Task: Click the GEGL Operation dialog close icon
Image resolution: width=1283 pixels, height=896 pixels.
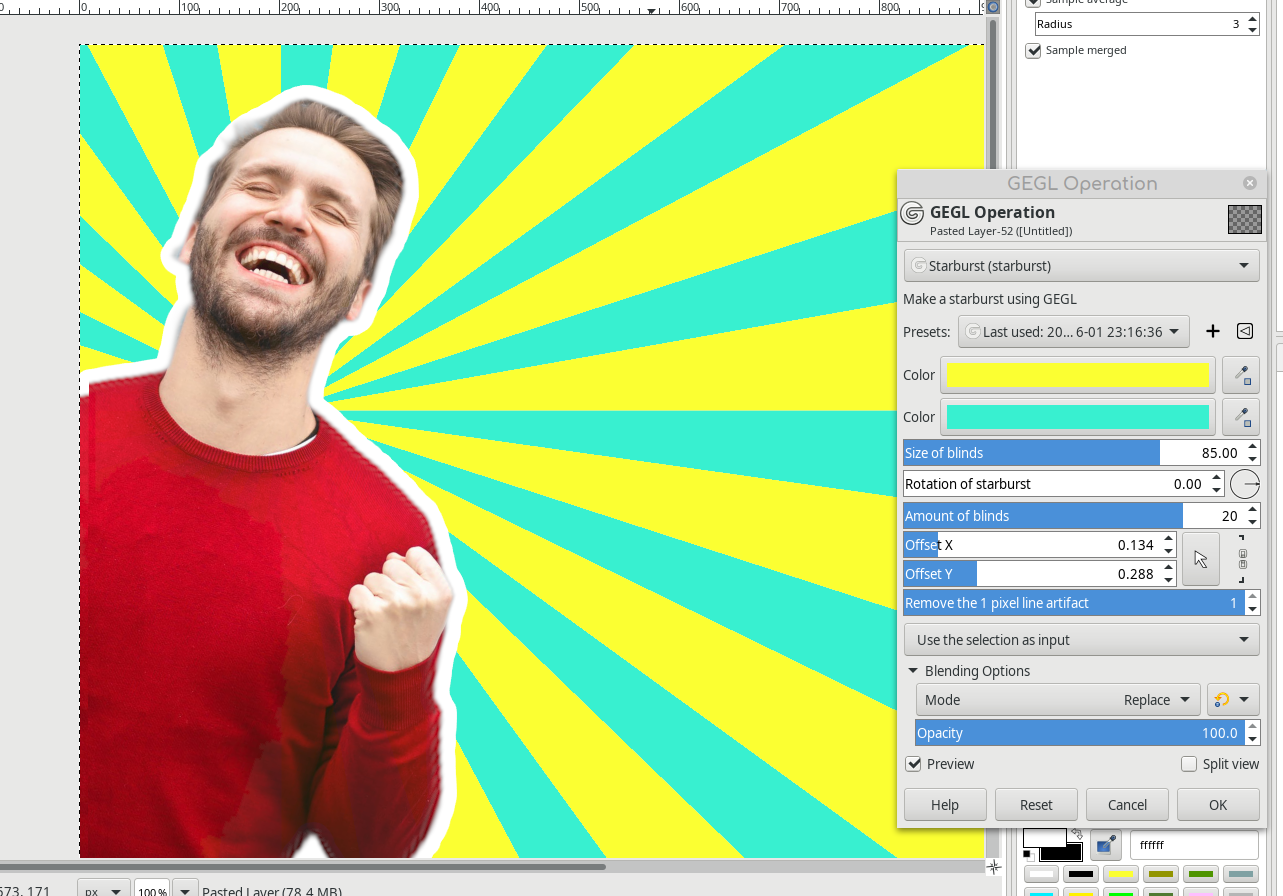Action: 1249,184
